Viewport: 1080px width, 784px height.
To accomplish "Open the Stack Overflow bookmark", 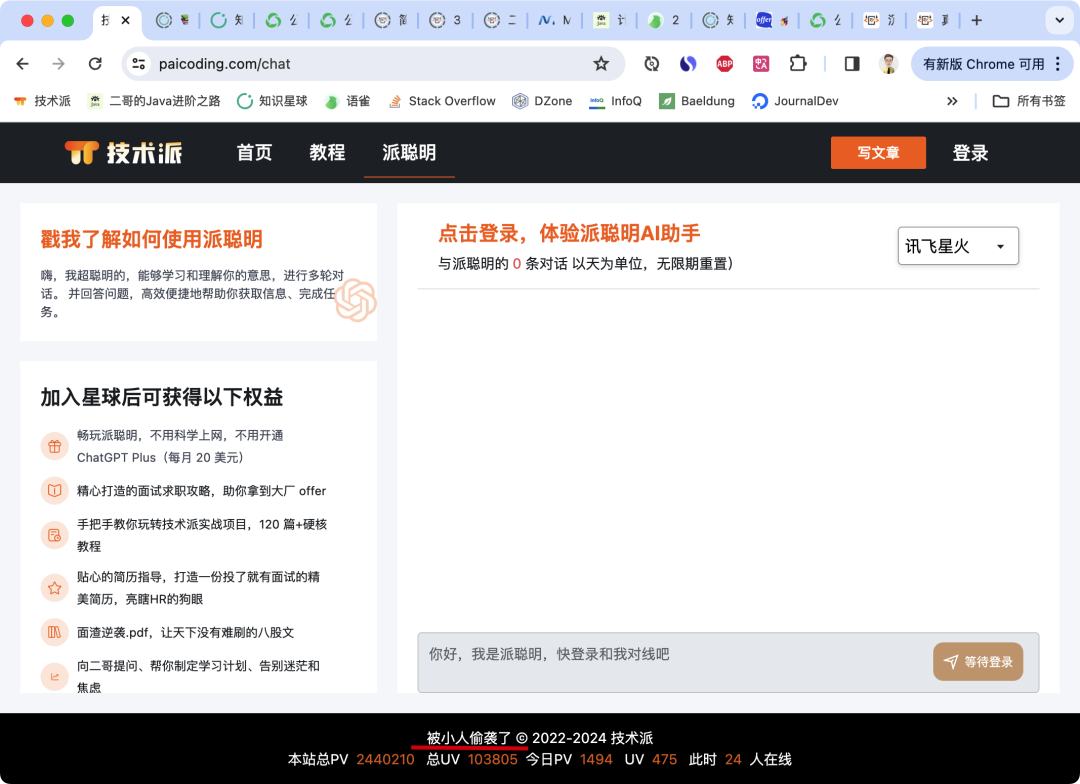I will [x=442, y=101].
